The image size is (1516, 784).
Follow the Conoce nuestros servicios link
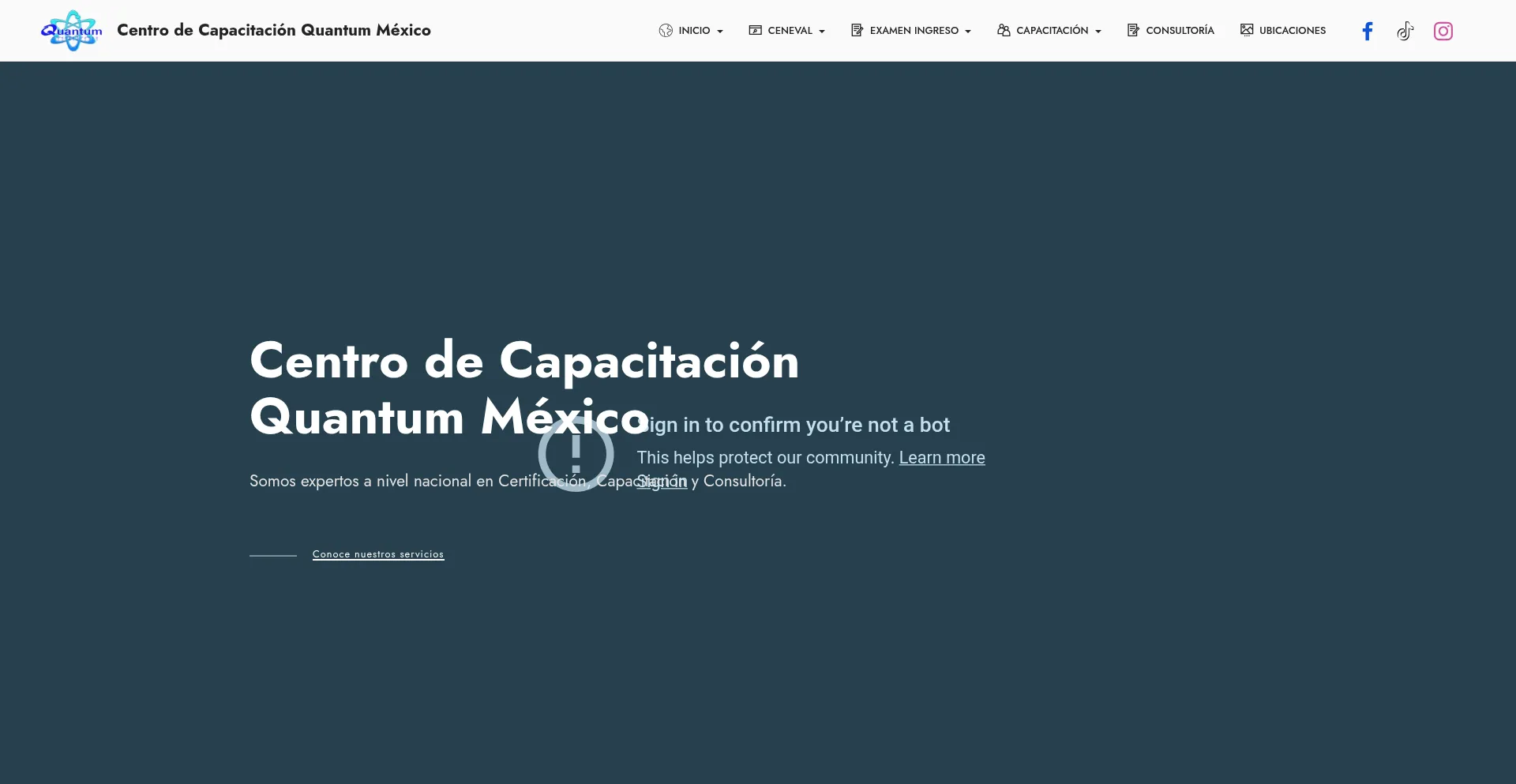click(x=378, y=554)
